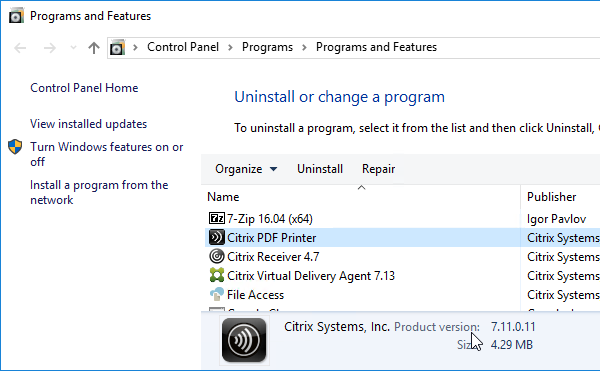Click the shield icon beside Windows features
The image size is (600, 371).
[15, 147]
